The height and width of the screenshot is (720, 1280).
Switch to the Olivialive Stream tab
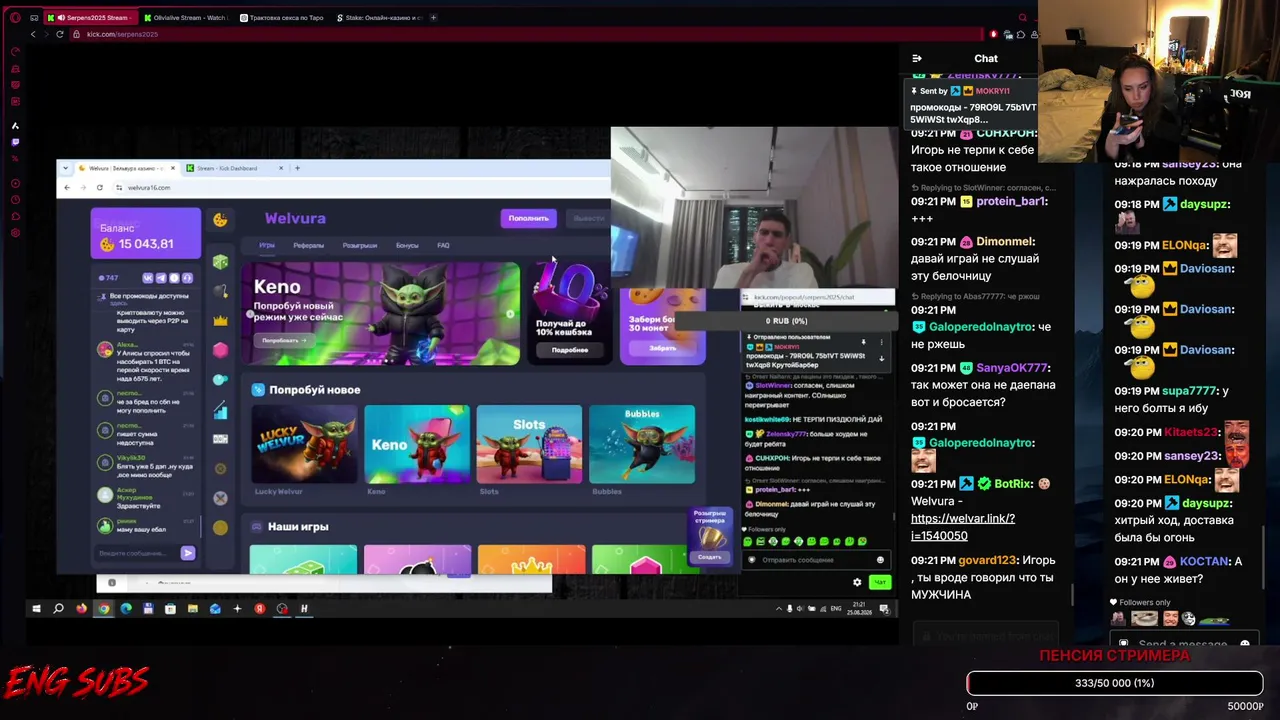click(185, 18)
